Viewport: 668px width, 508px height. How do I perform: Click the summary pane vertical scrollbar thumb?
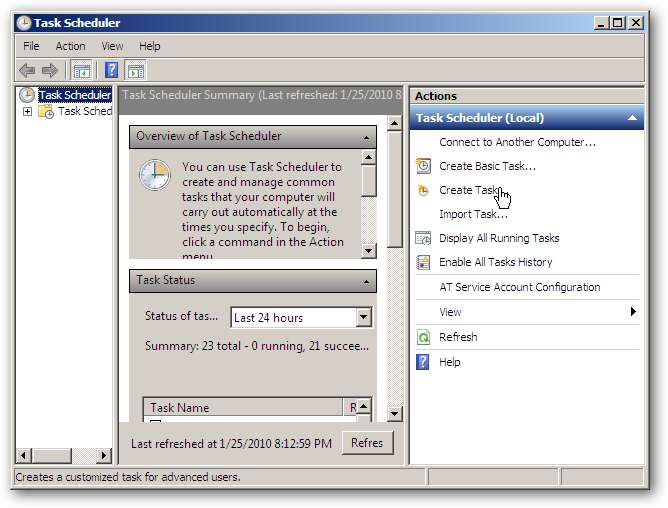394,189
